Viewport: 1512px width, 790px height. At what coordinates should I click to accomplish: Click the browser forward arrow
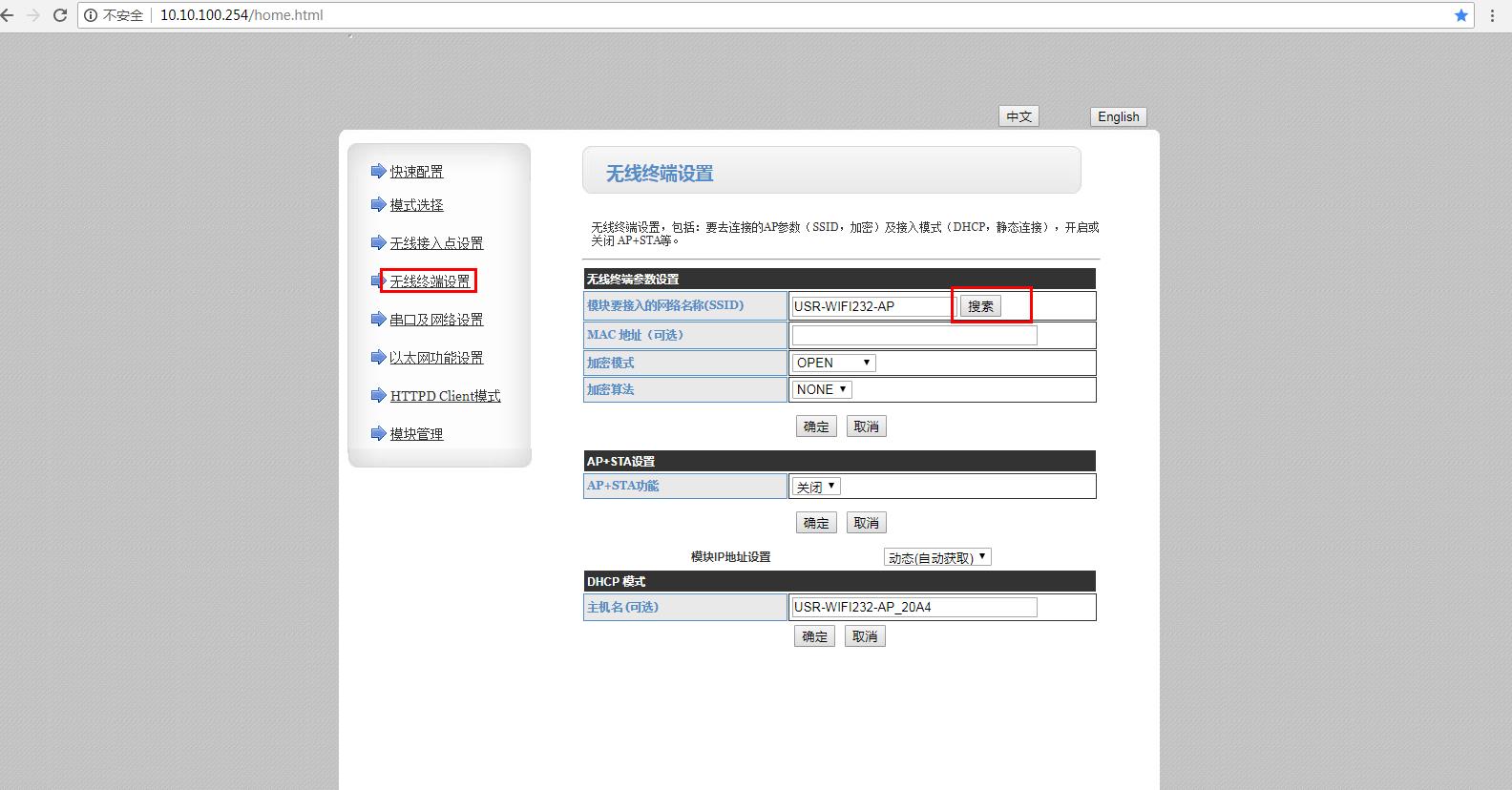(33, 15)
